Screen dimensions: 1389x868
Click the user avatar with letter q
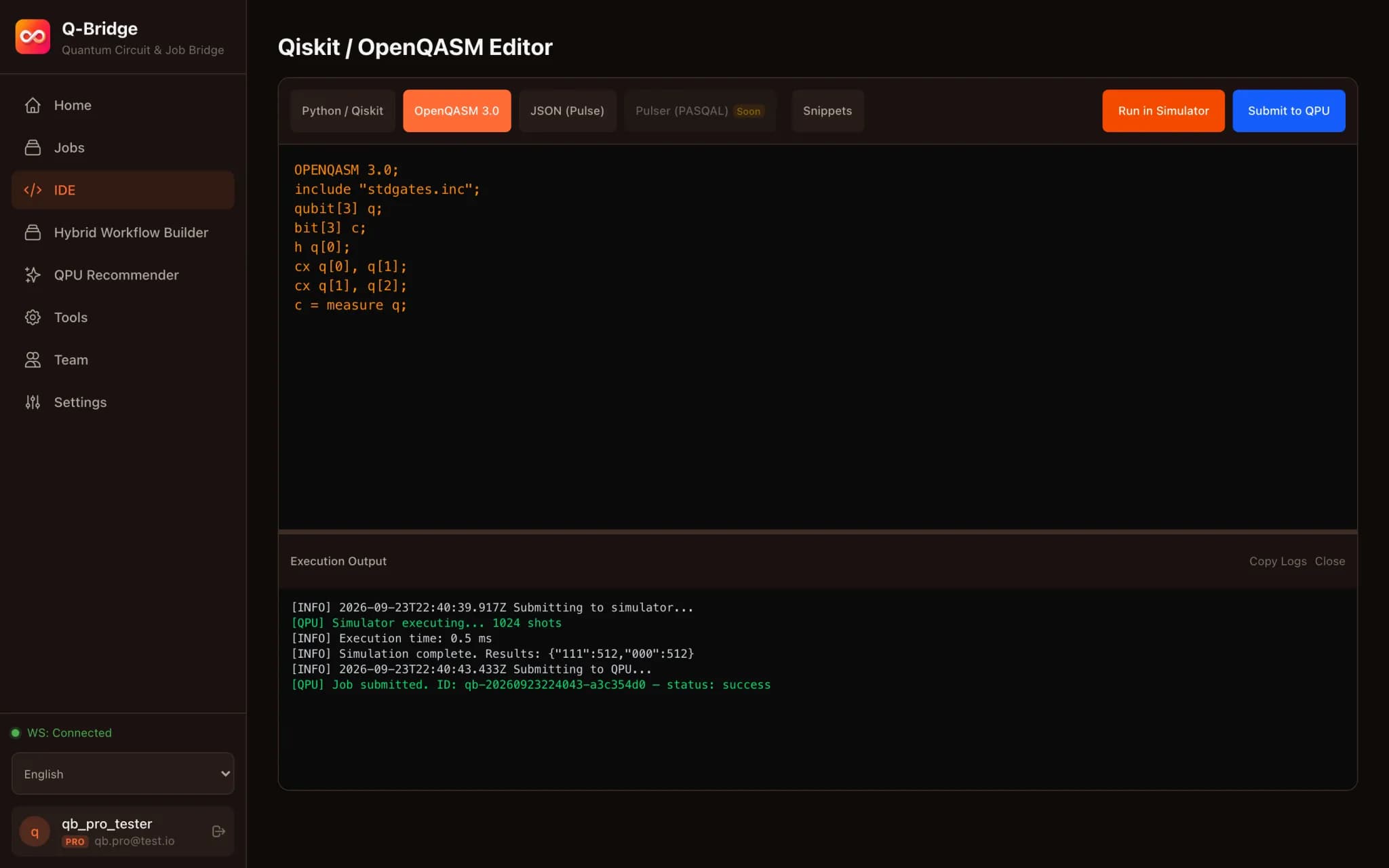coord(35,831)
